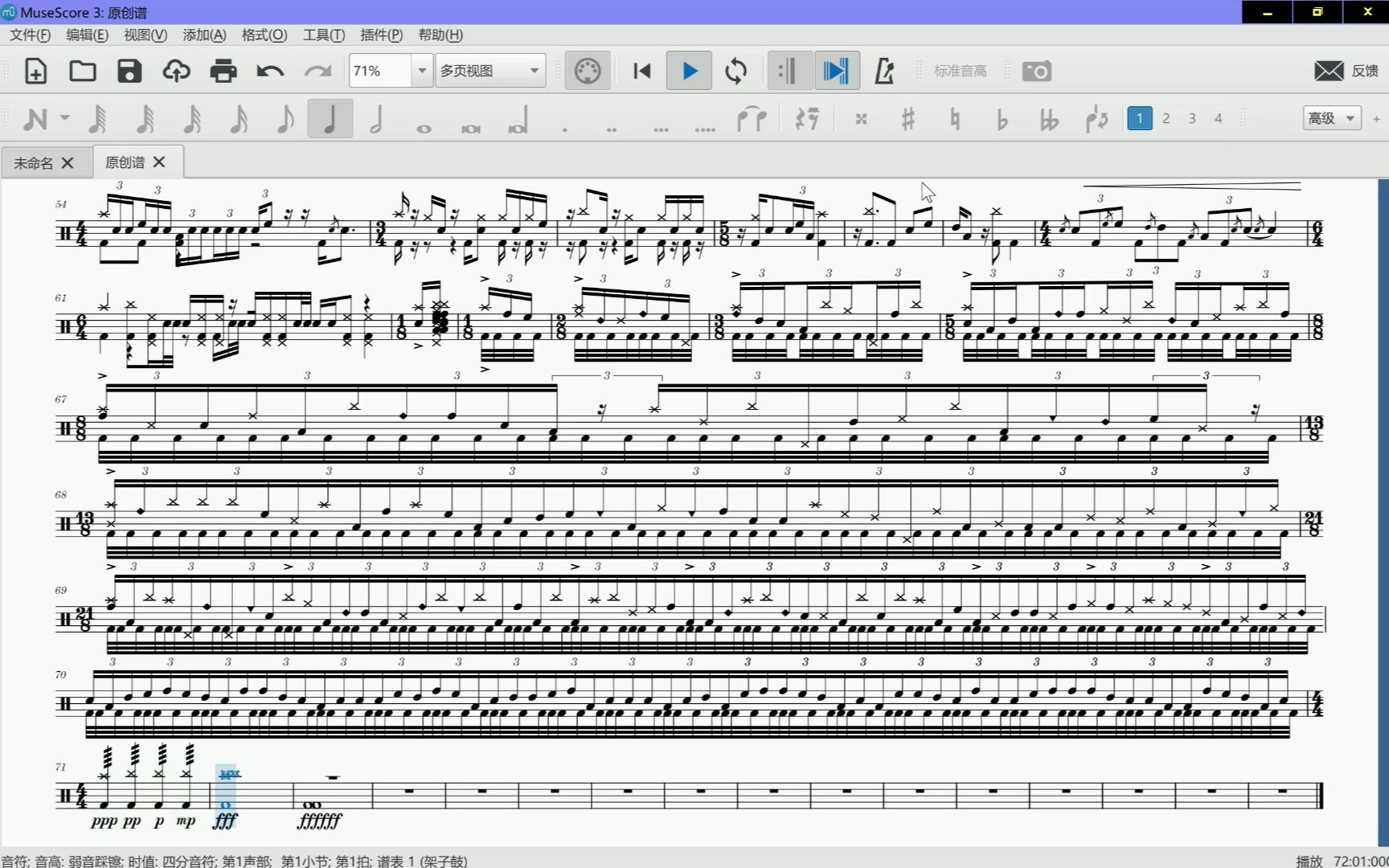The image size is (1389, 868).
Task: Apply double sharp accidental
Action: point(861,119)
